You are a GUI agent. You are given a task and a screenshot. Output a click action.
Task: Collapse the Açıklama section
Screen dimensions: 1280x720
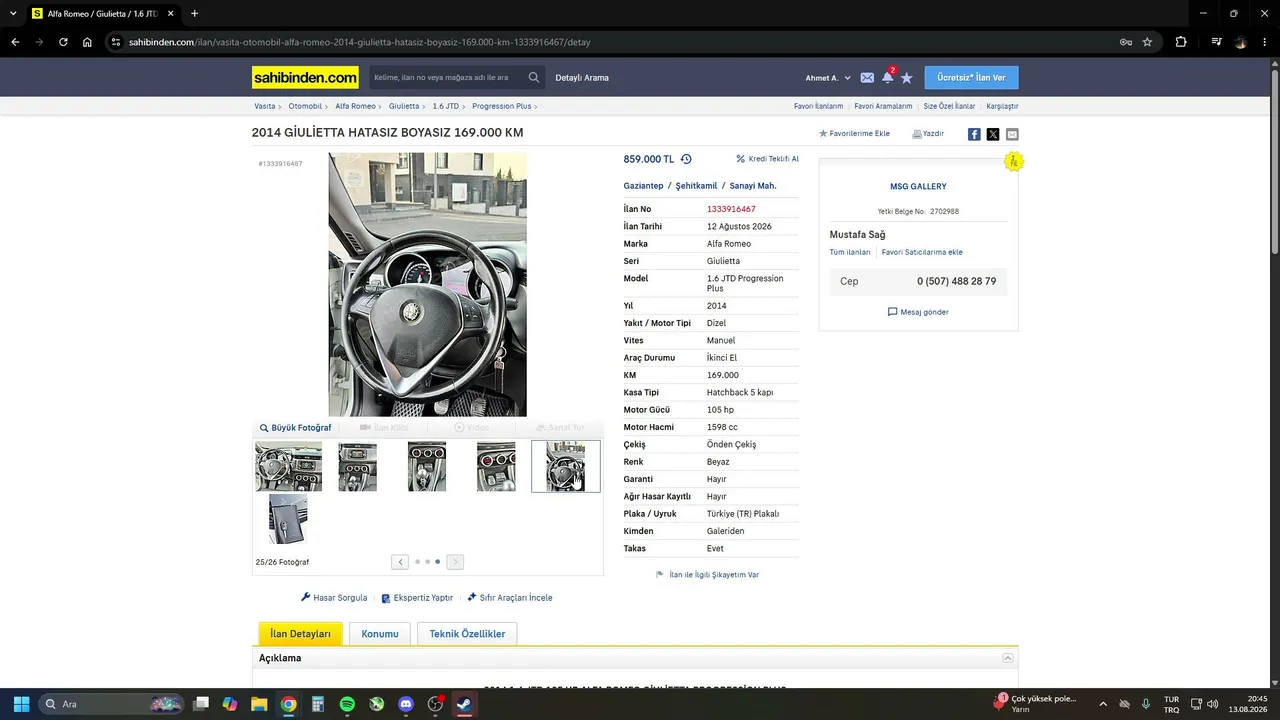[x=1008, y=658]
